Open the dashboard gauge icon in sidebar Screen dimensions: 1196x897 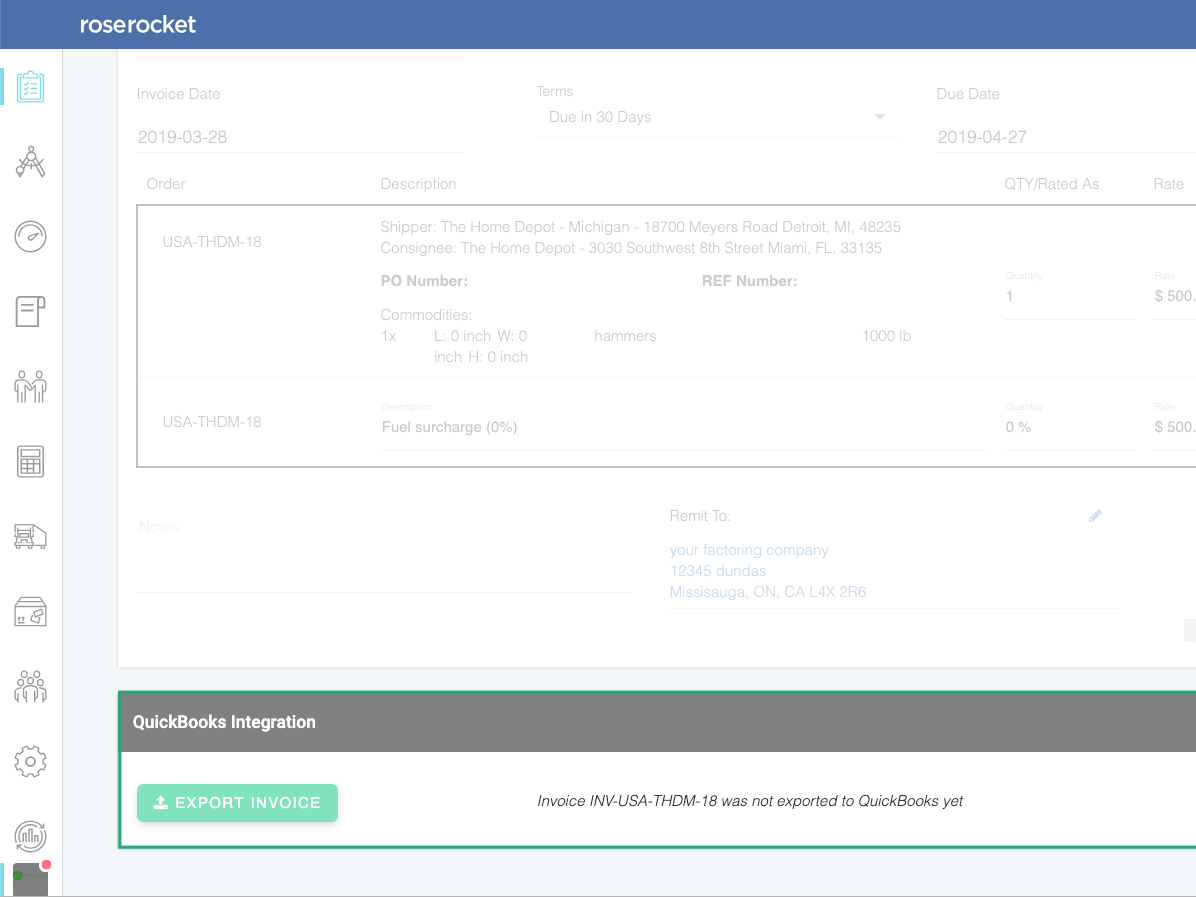coord(31,236)
